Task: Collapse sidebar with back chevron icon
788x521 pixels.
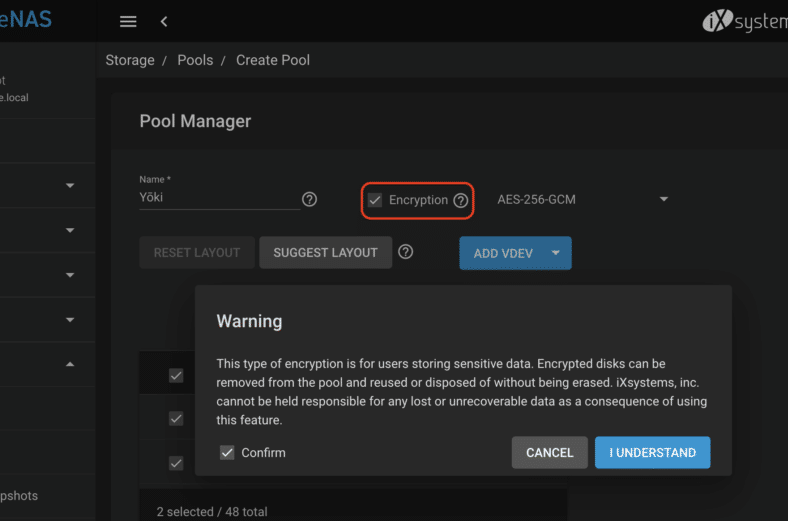Action: pyautogui.click(x=164, y=21)
